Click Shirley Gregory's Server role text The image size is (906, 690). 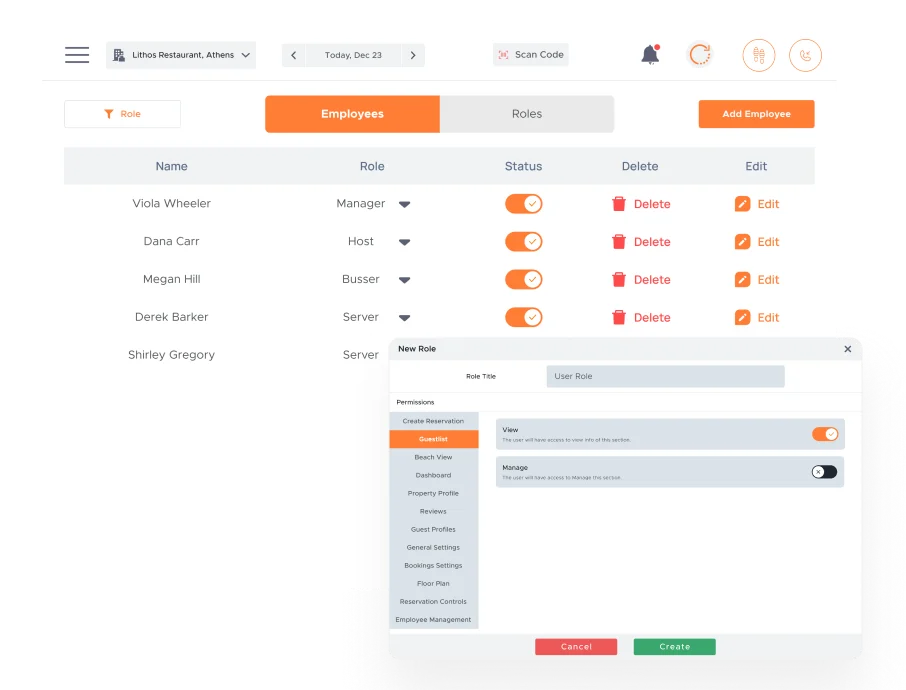pos(361,355)
